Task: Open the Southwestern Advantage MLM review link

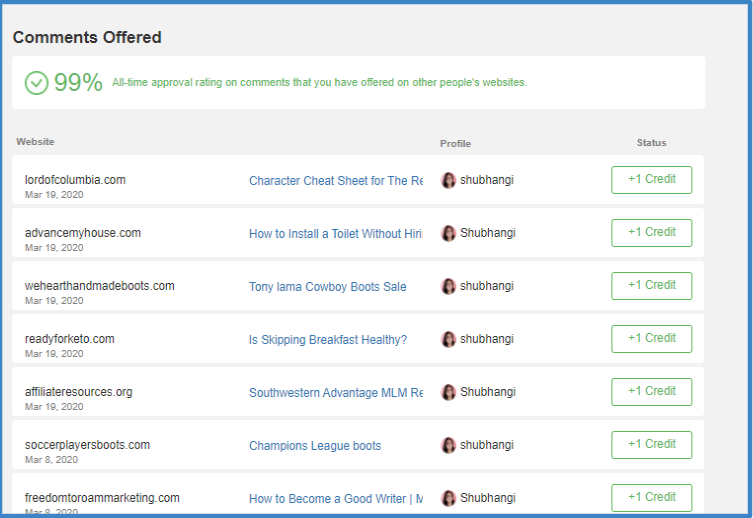Action: point(336,393)
